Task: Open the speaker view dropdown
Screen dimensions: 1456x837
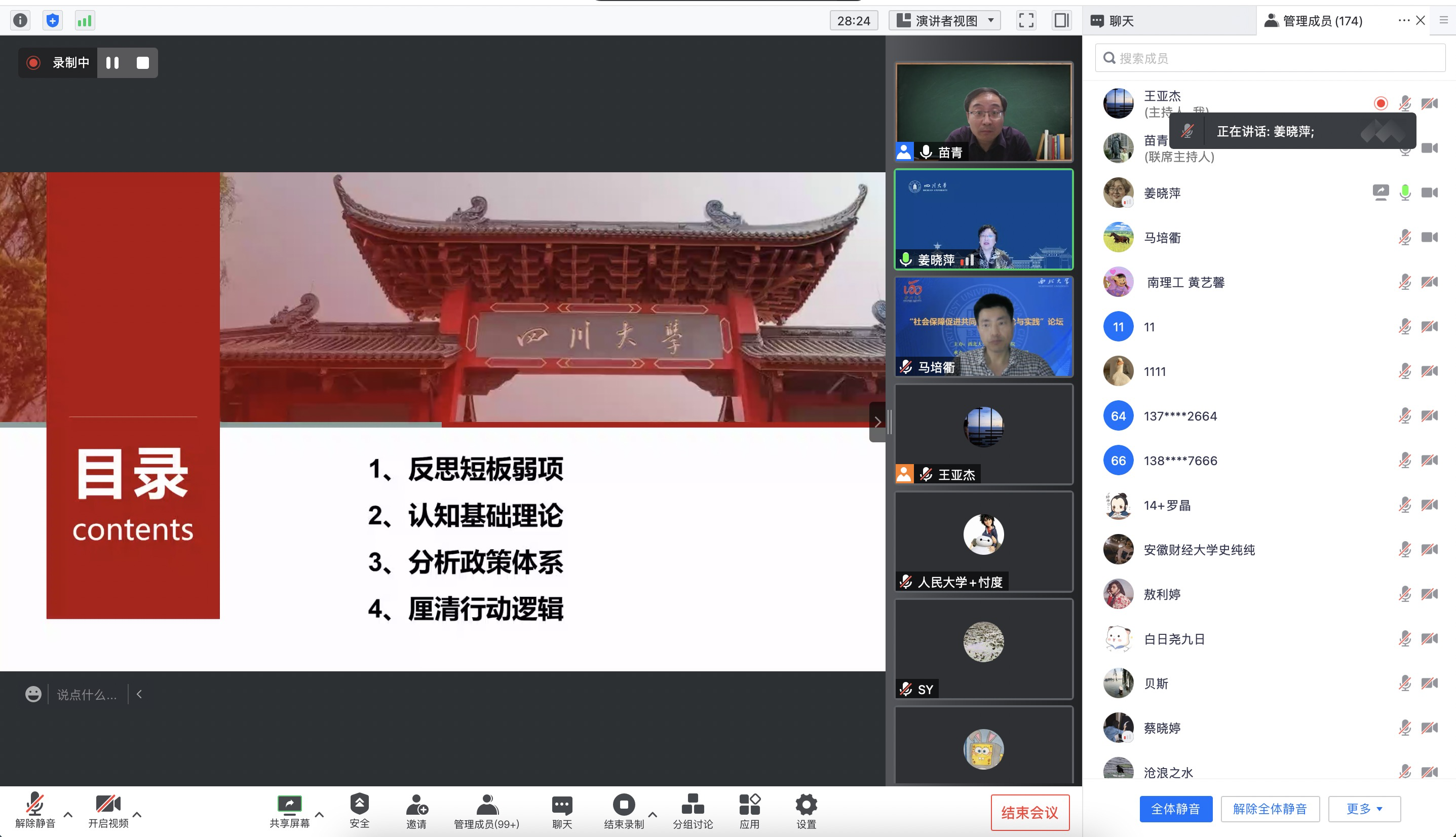Action: (945, 21)
